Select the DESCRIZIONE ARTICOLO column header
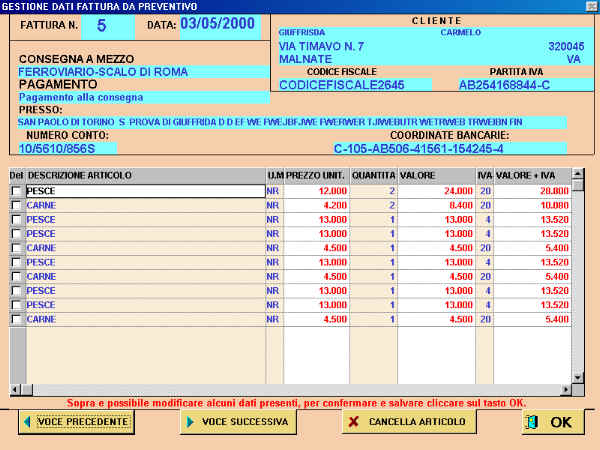This screenshot has width=600, height=450. pyautogui.click(x=144, y=175)
